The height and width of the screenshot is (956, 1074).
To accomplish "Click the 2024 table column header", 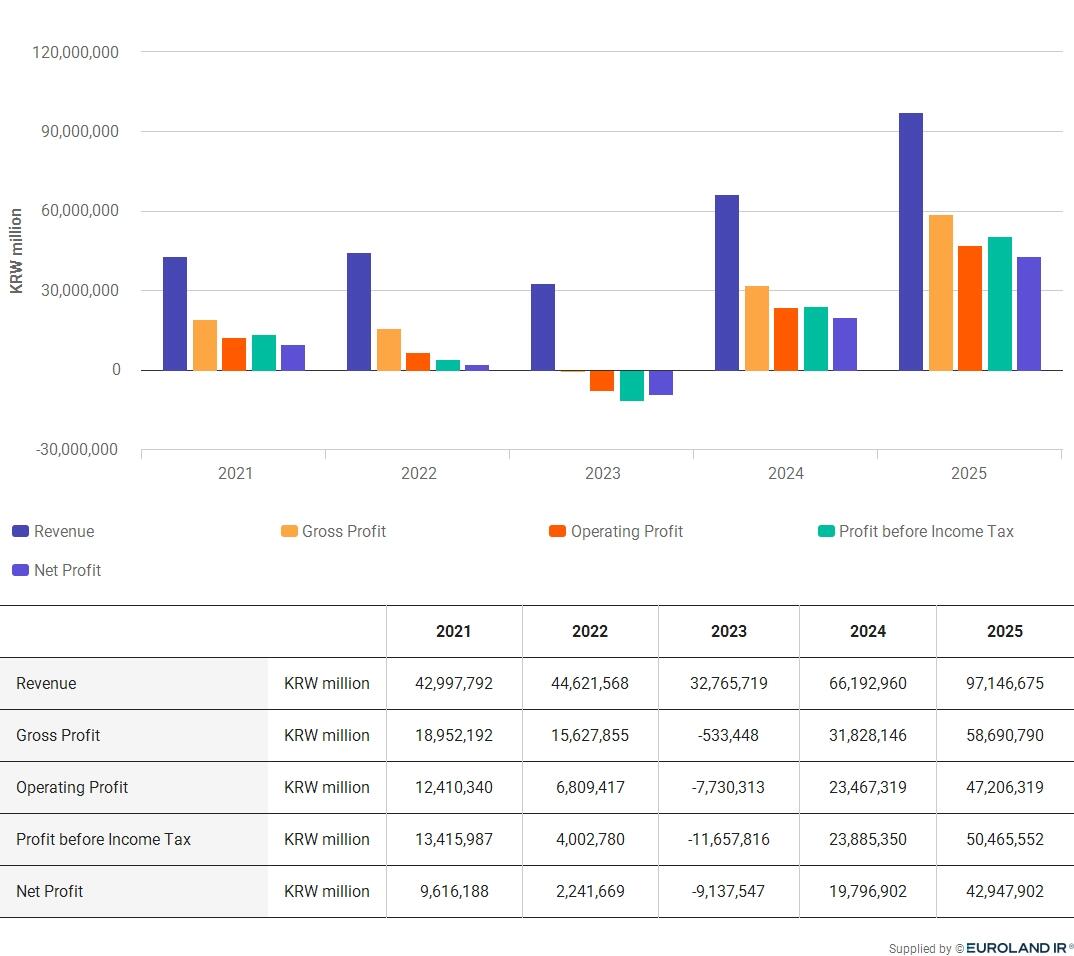I will pos(868,631).
